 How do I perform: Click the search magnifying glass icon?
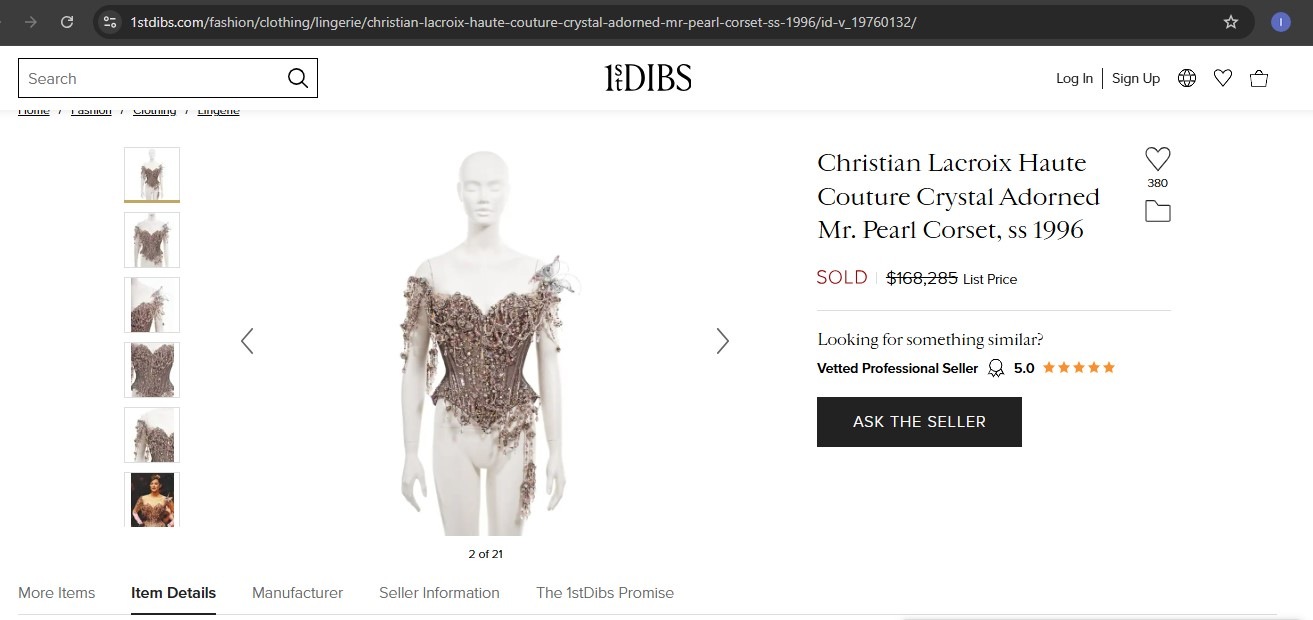point(297,78)
